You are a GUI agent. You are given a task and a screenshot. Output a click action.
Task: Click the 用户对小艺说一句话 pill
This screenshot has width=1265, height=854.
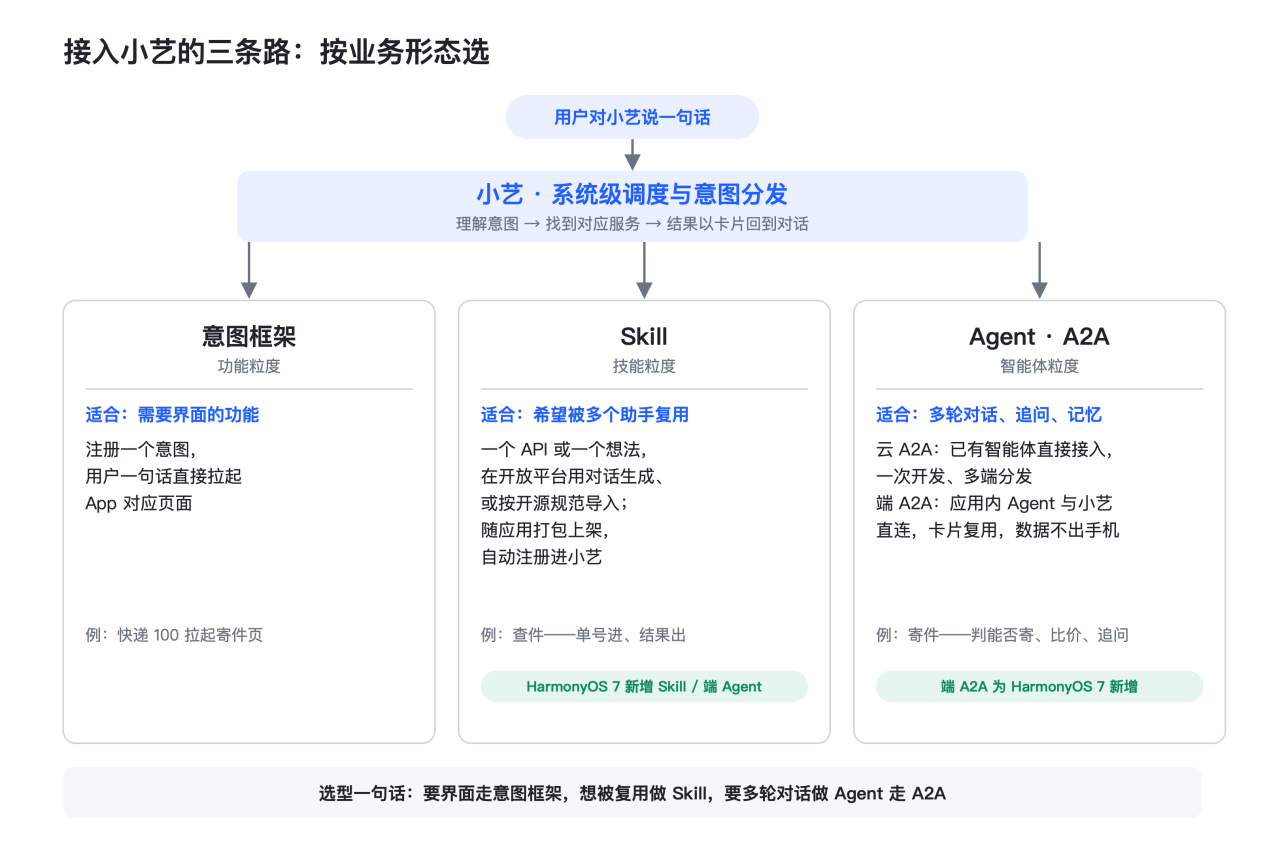click(x=632, y=117)
